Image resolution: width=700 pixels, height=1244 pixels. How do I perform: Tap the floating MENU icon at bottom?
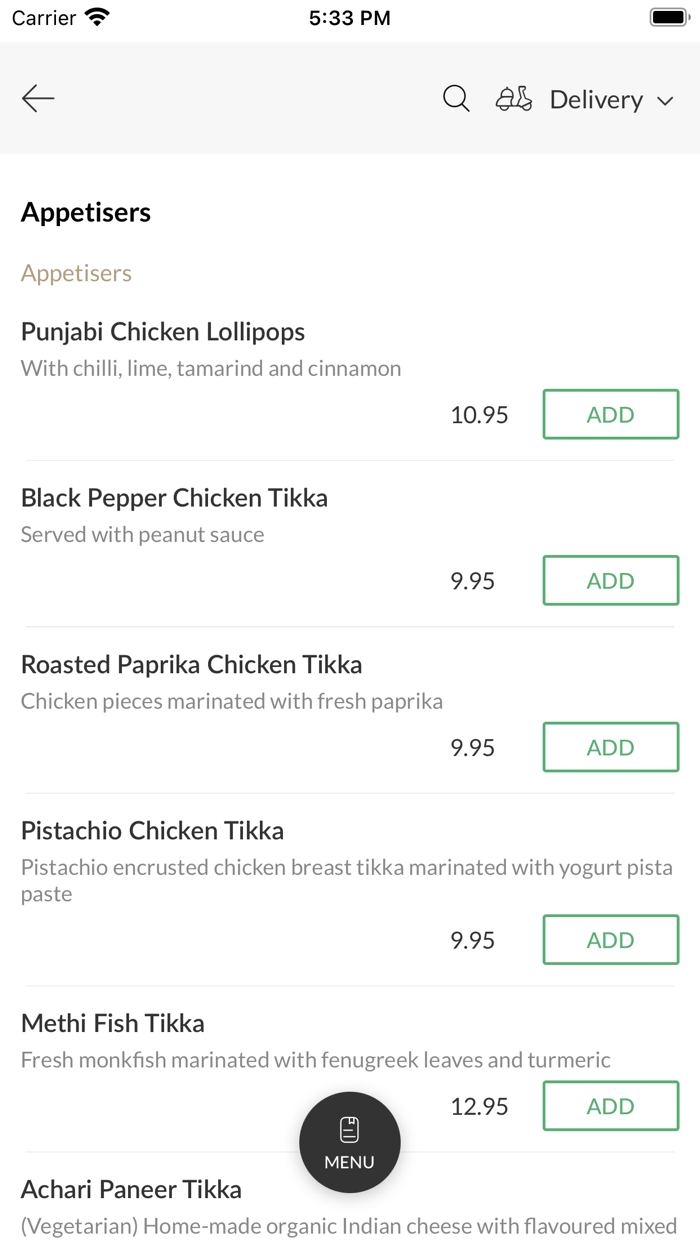point(349,1142)
